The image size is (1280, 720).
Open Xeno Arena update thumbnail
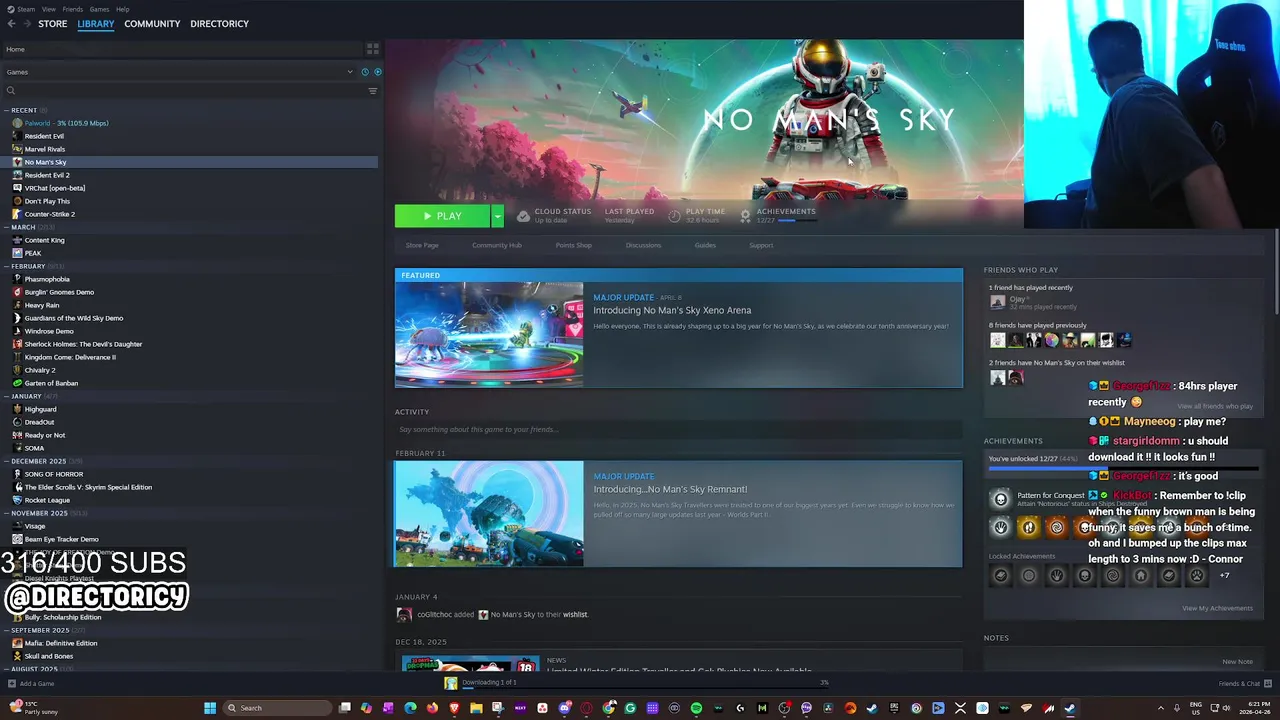[x=489, y=335]
